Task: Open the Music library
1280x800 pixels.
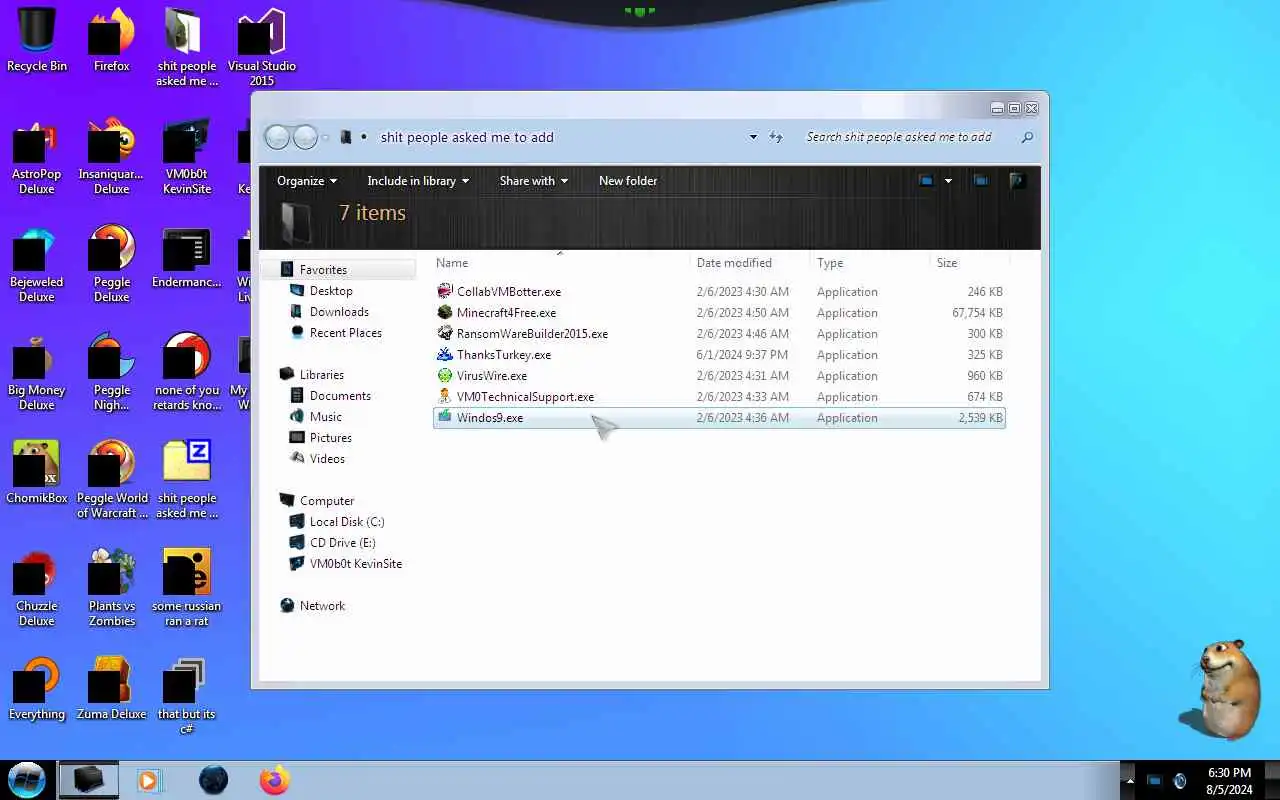Action: tap(325, 417)
